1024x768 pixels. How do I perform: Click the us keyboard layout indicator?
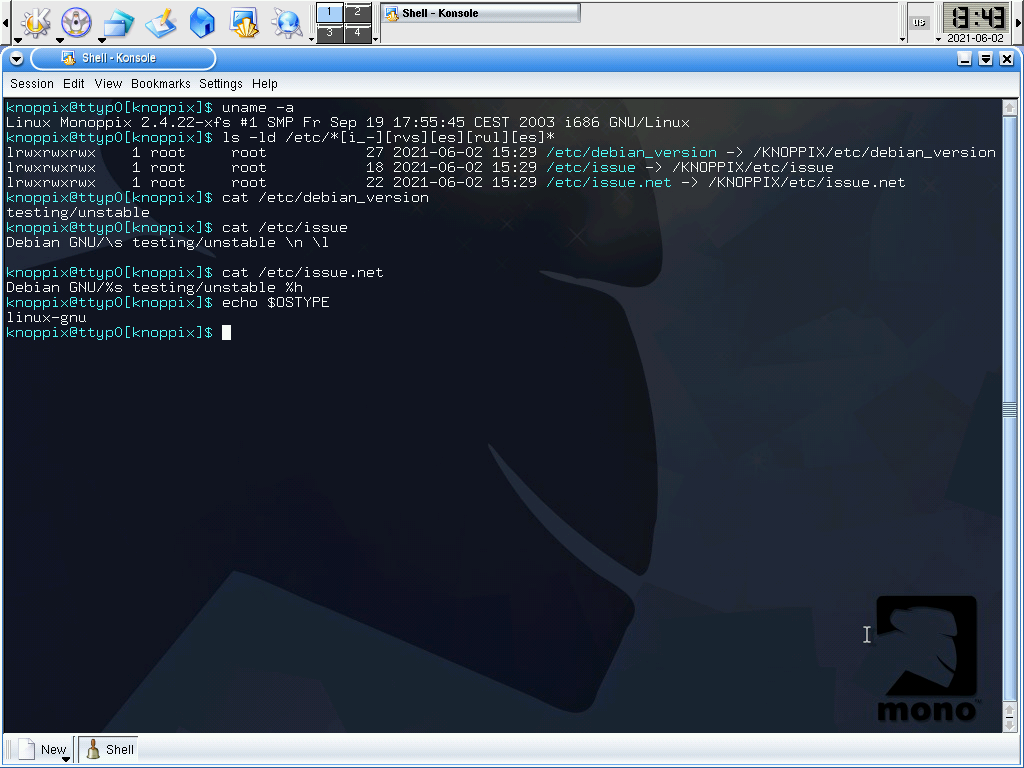(919, 22)
